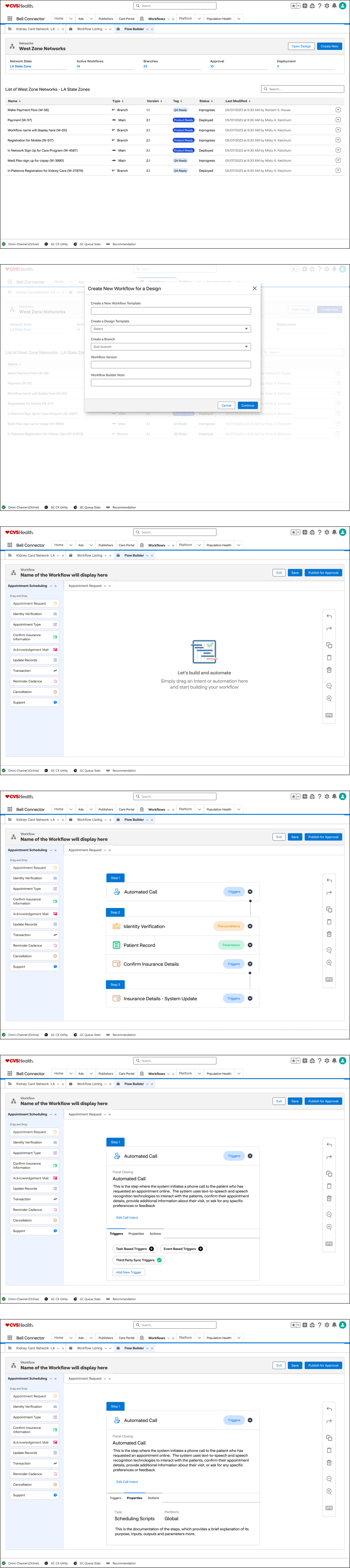The image size is (350, 1568).
Task: Open Properties tab above the Add New Trigger button
Action: 136,1234
